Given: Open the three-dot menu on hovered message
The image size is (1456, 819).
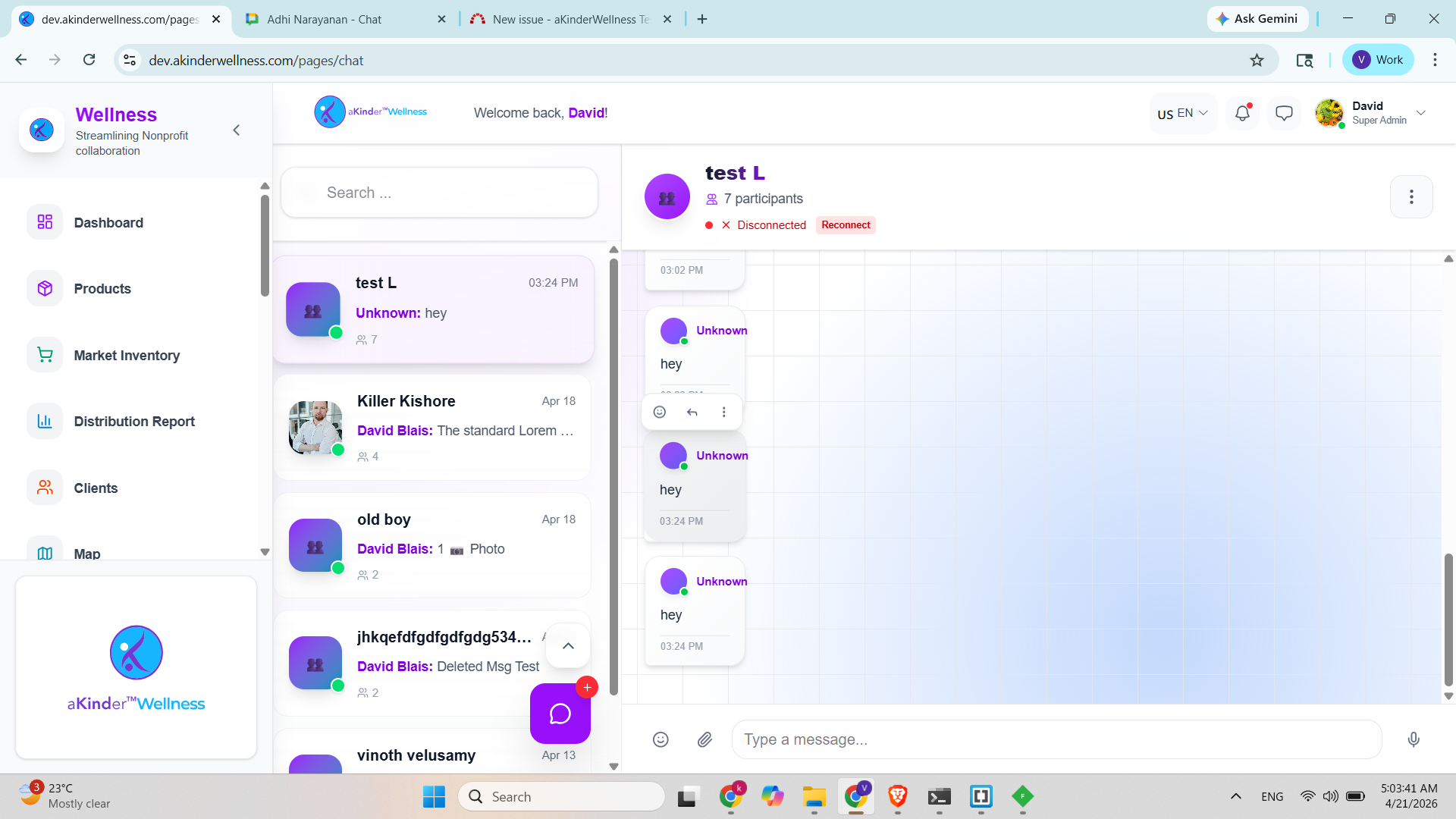Looking at the screenshot, I should pyautogui.click(x=723, y=412).
